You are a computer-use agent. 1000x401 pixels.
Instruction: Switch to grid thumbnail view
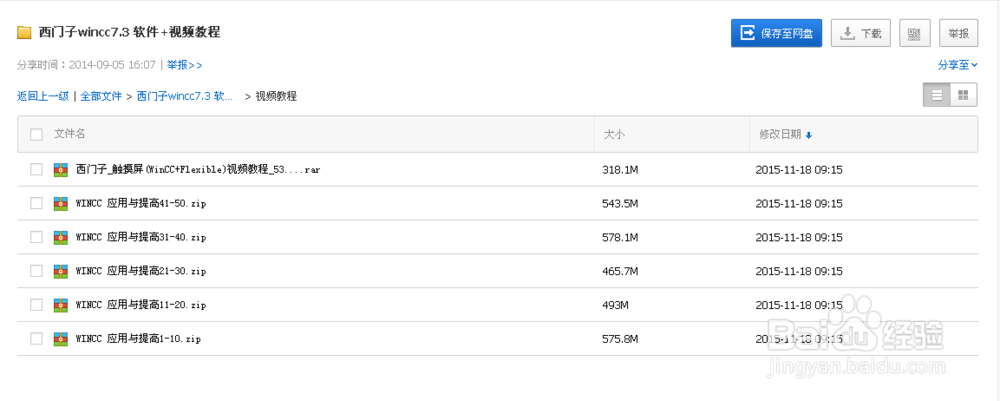(964, 95)
